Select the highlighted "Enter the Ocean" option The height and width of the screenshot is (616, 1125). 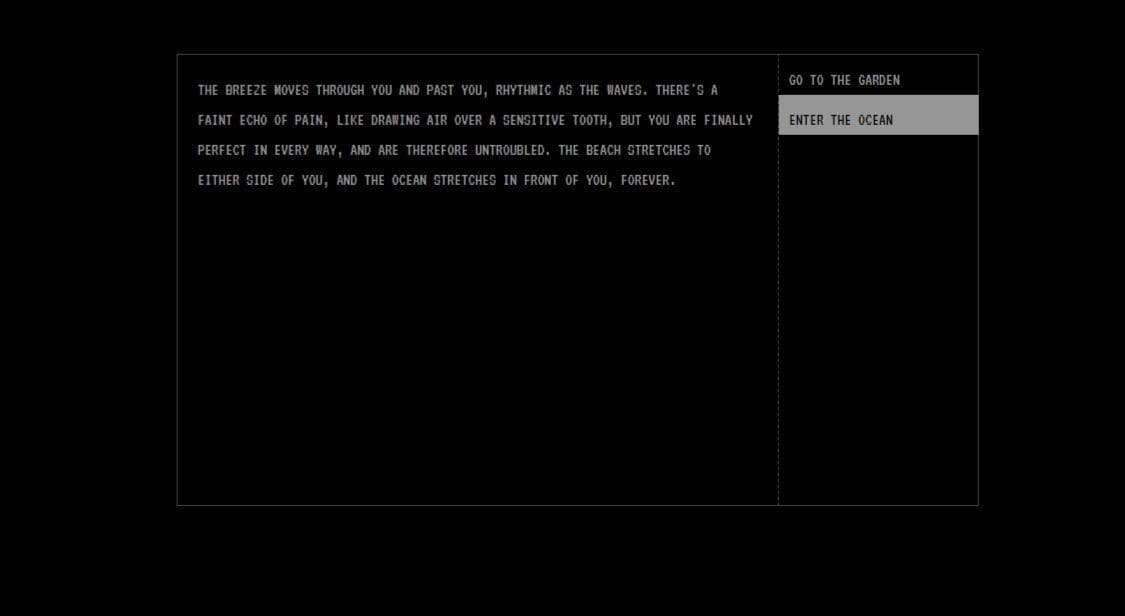[x=878, y=115]
